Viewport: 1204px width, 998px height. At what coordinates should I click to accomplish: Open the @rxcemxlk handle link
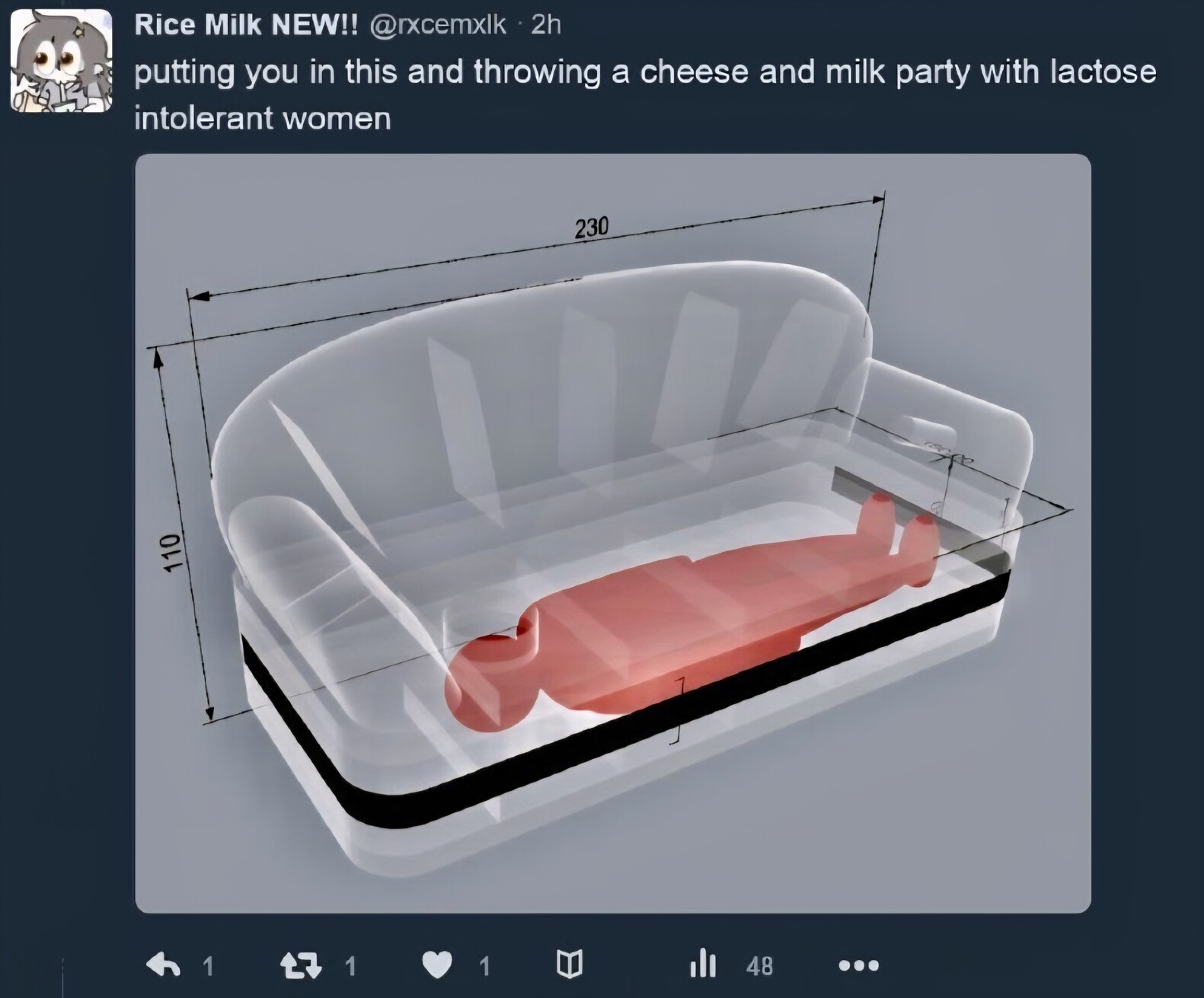438,25
